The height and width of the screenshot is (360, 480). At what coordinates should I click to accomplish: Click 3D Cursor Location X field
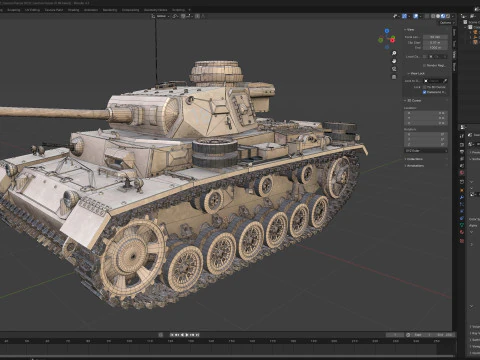click(426, 113)
